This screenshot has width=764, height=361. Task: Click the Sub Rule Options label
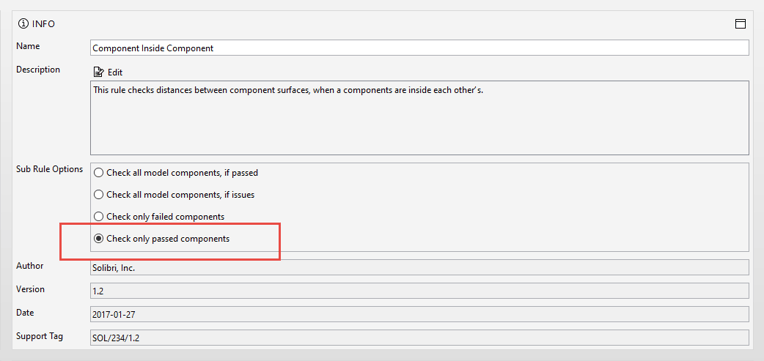click(49, 169)
